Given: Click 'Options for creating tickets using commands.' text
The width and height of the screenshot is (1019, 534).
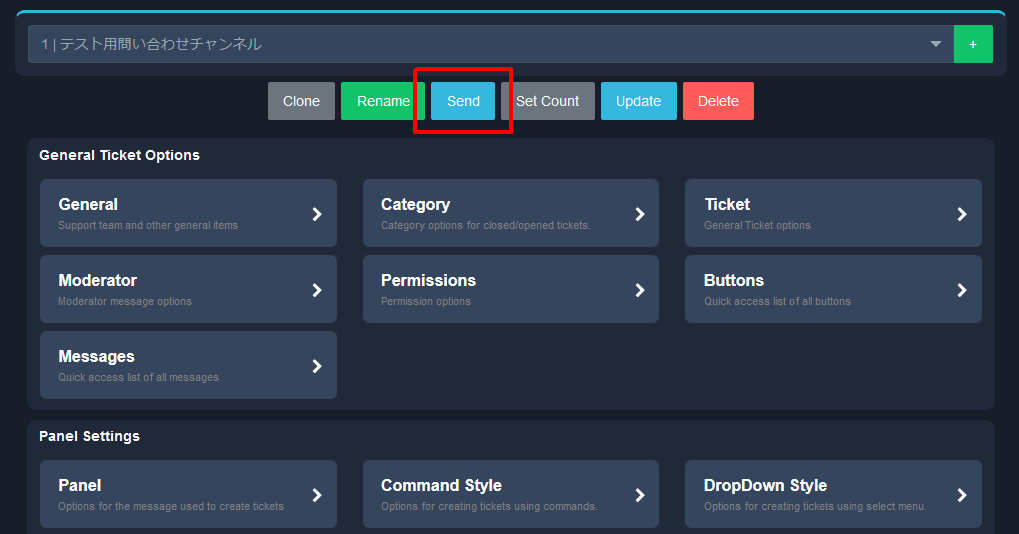Looking at the screenshot, I should (489, 506).
